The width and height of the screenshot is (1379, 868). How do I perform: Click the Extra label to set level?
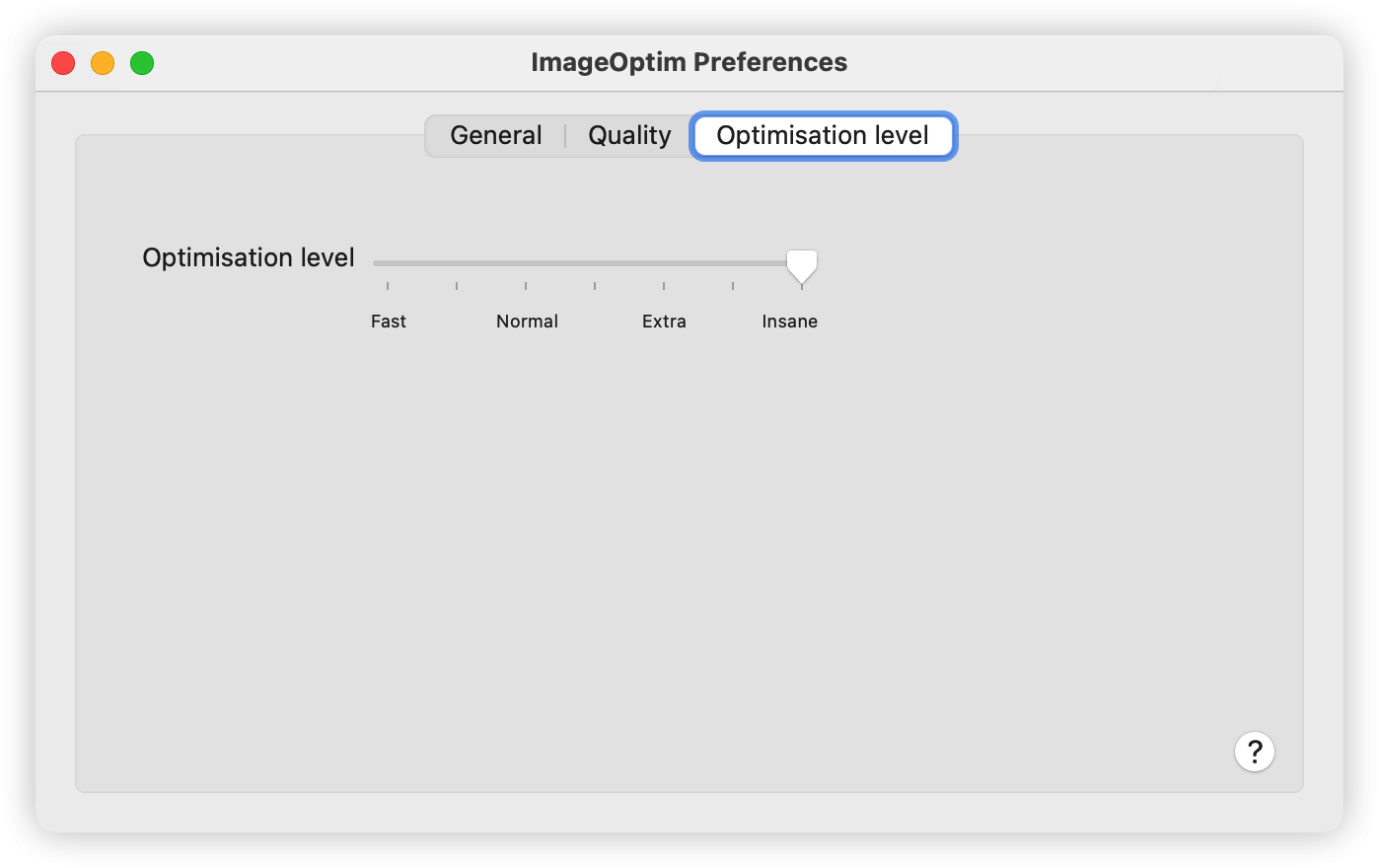(664, 321)
